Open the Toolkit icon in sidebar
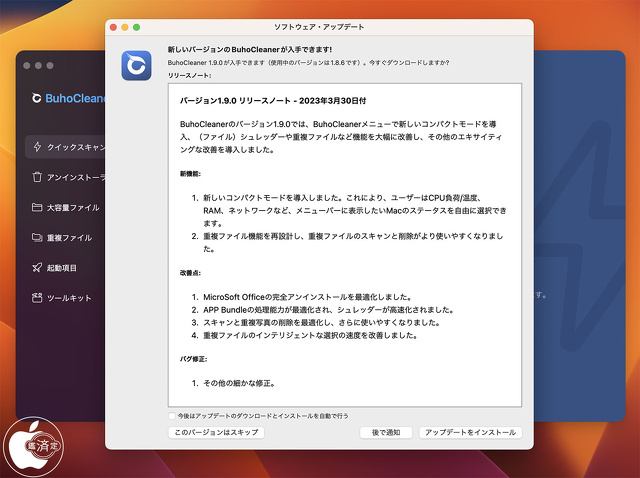The height and width of the screenshot is (478, 640). click(37, 298)
